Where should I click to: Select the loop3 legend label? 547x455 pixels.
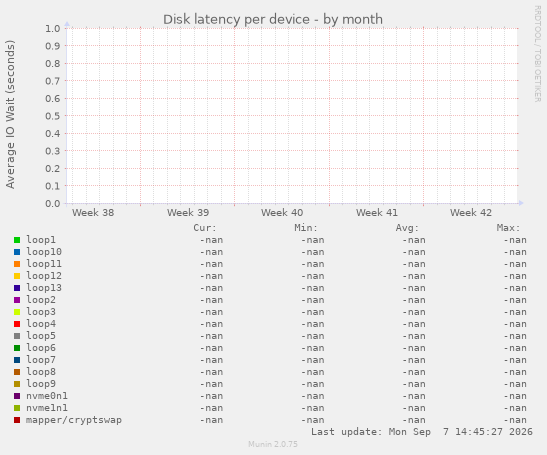pos(41,312)
